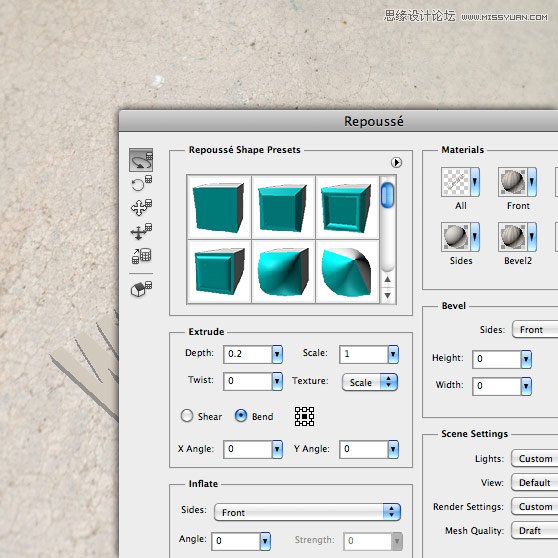
Task: Expand the Depth value dropdown arrow
Action: (x=277, y=354)
